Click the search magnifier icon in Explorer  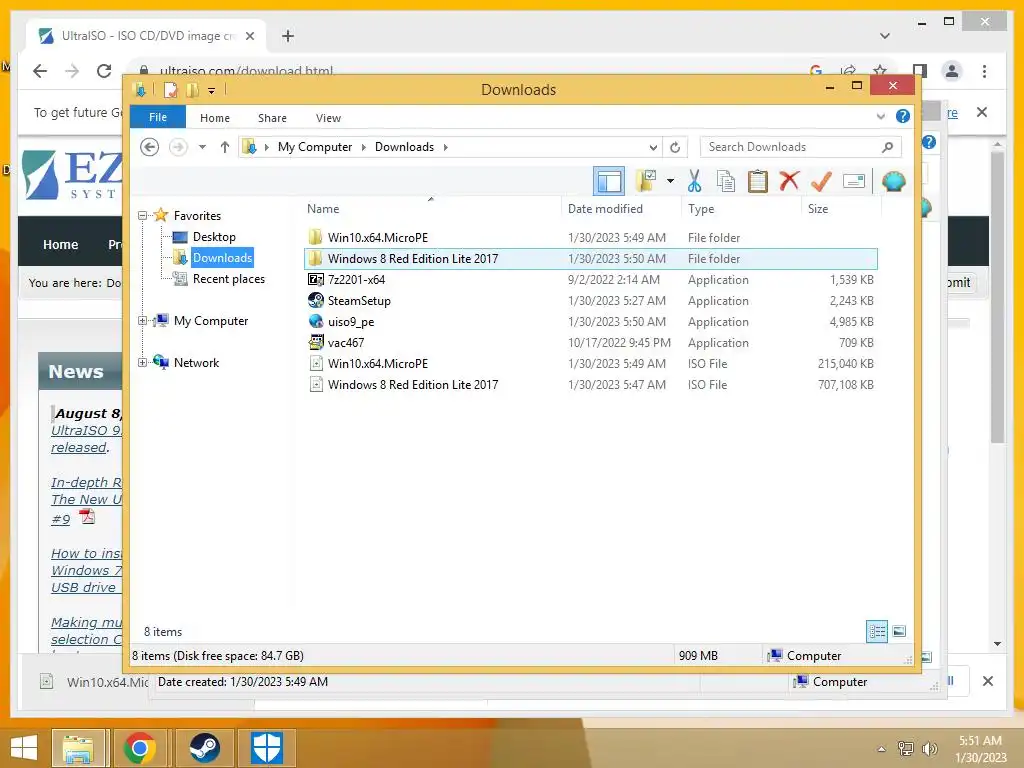(x=887, y=147)
